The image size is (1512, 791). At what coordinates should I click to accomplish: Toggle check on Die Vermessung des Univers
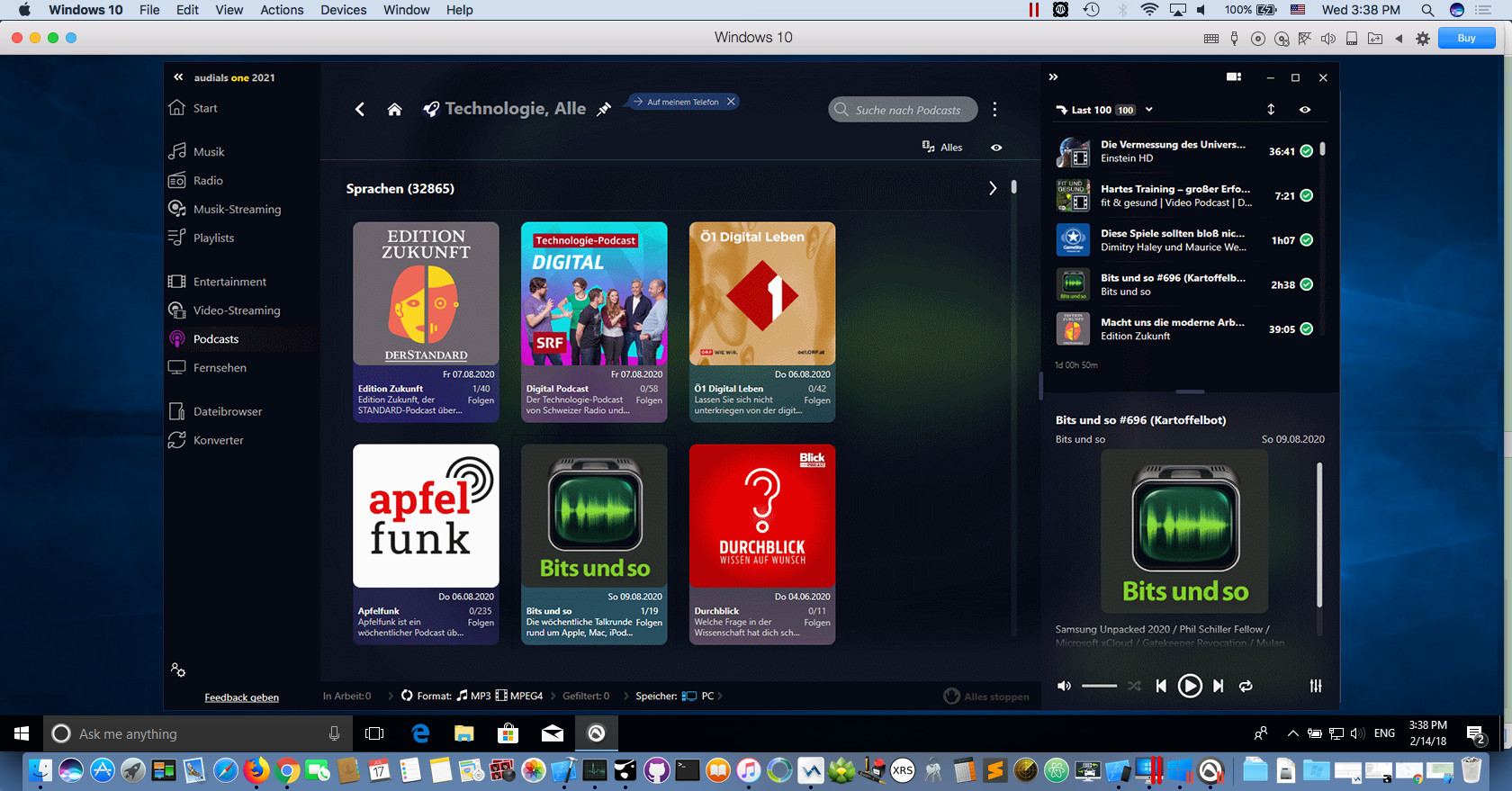click(1306, 151)
